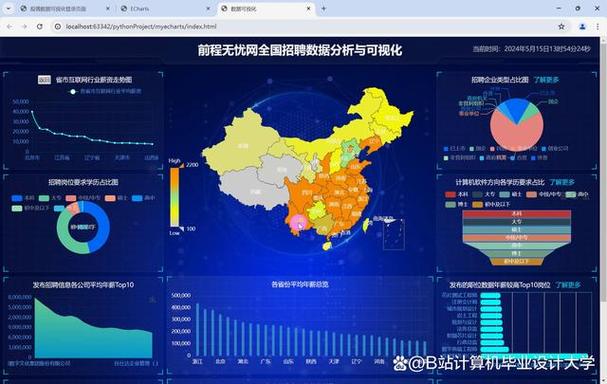Close the ECharts tab

tap(208, 8)
